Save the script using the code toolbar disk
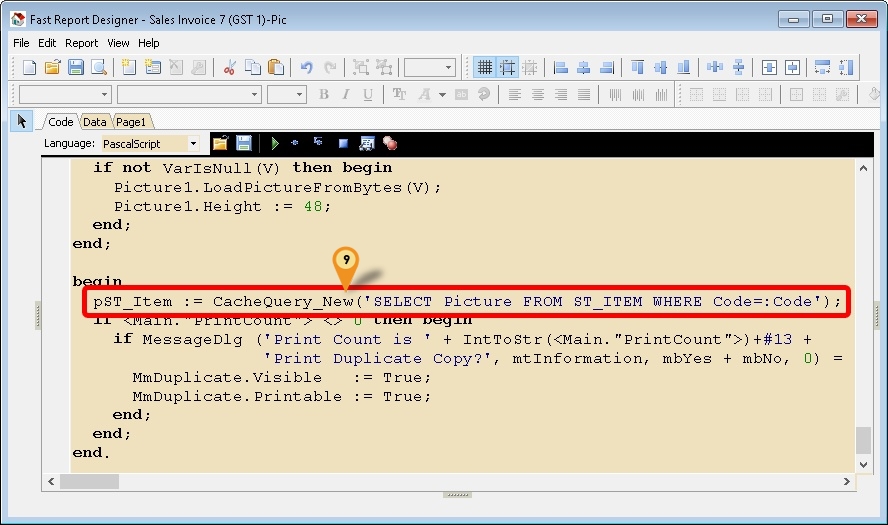This screenshot has height=525, width=888. click(x=243, y=144)
